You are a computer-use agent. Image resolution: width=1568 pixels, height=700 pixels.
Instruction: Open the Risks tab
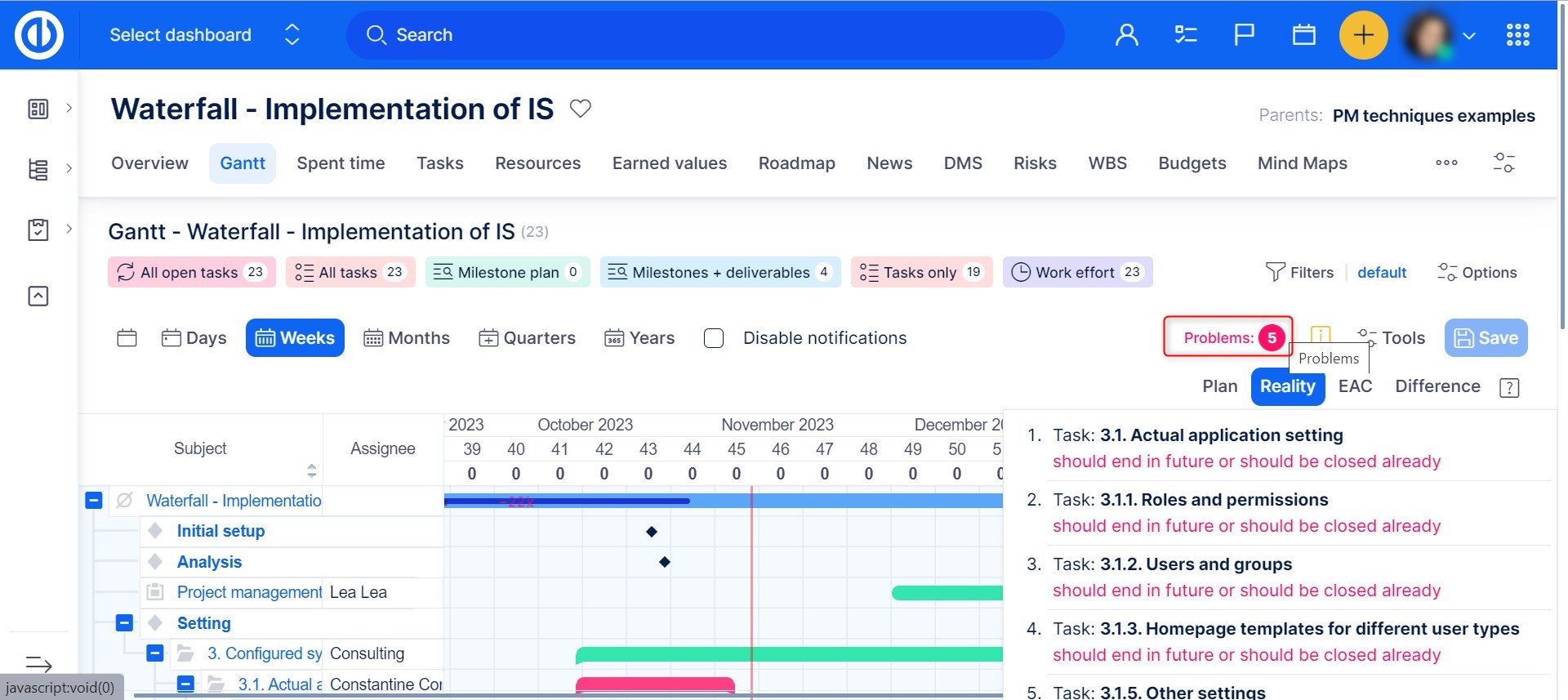click(x=1034, y=163)
